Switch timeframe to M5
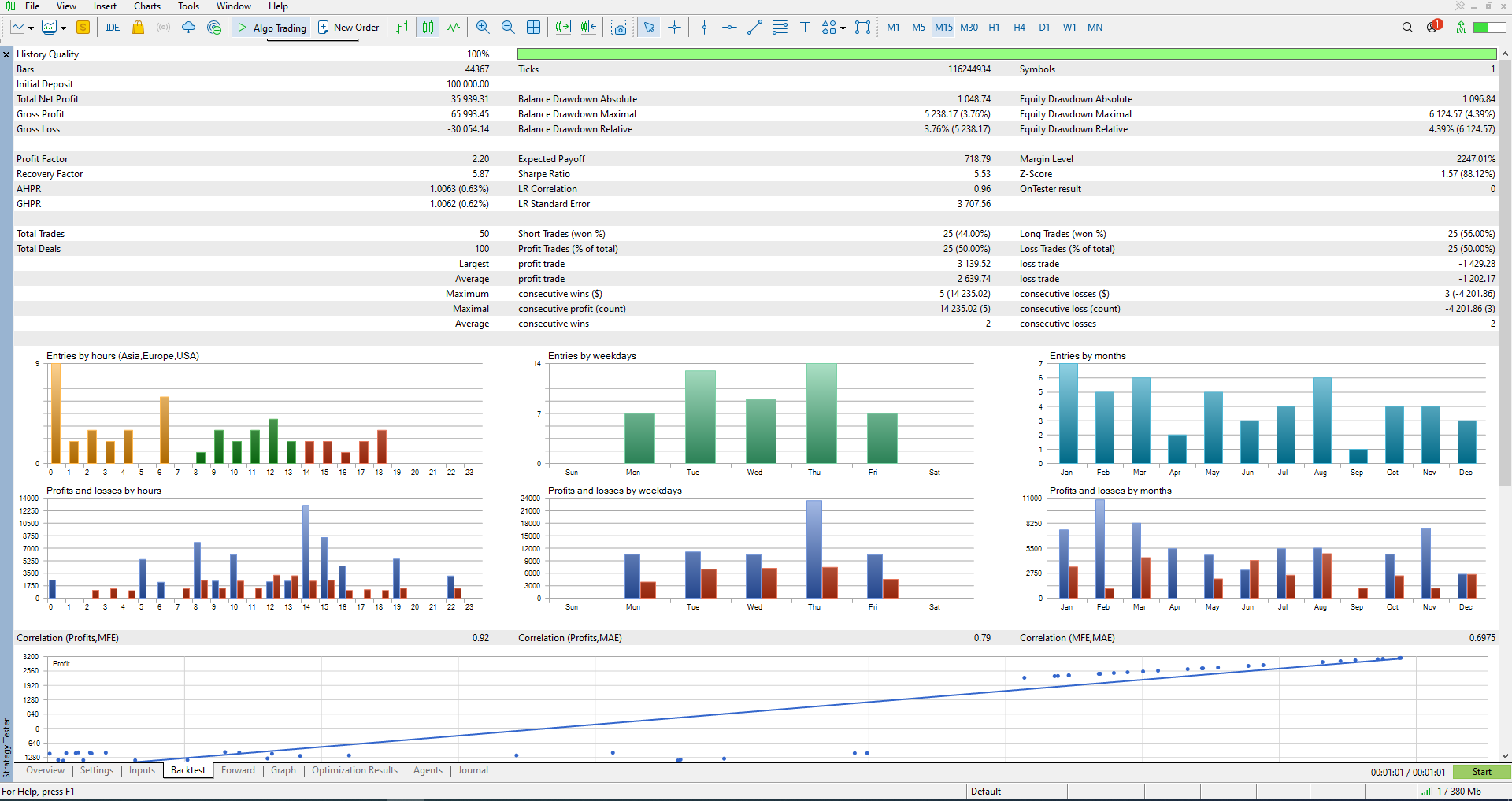 point(918,28)
